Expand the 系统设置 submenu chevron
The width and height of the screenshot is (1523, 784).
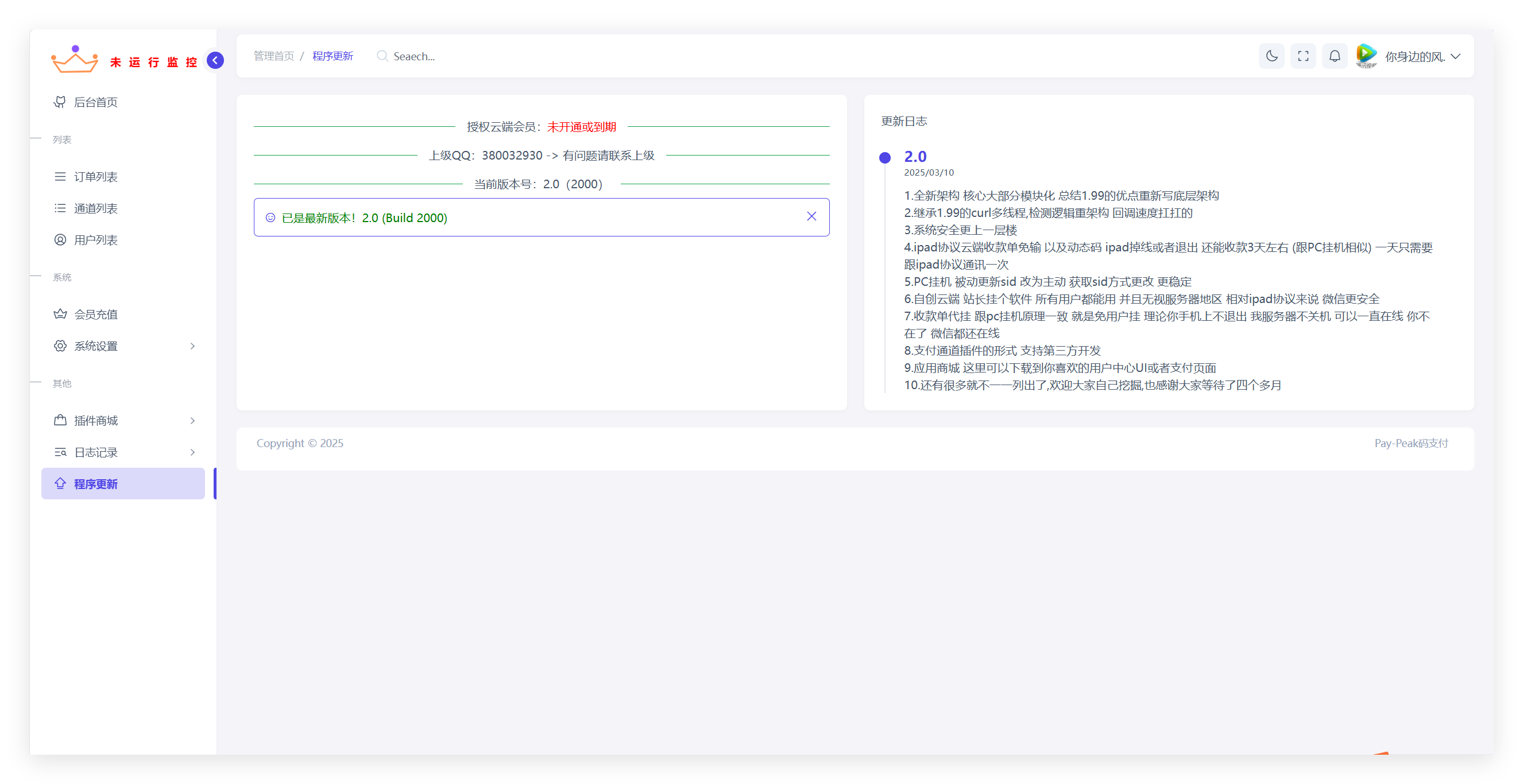pos(192,346)
